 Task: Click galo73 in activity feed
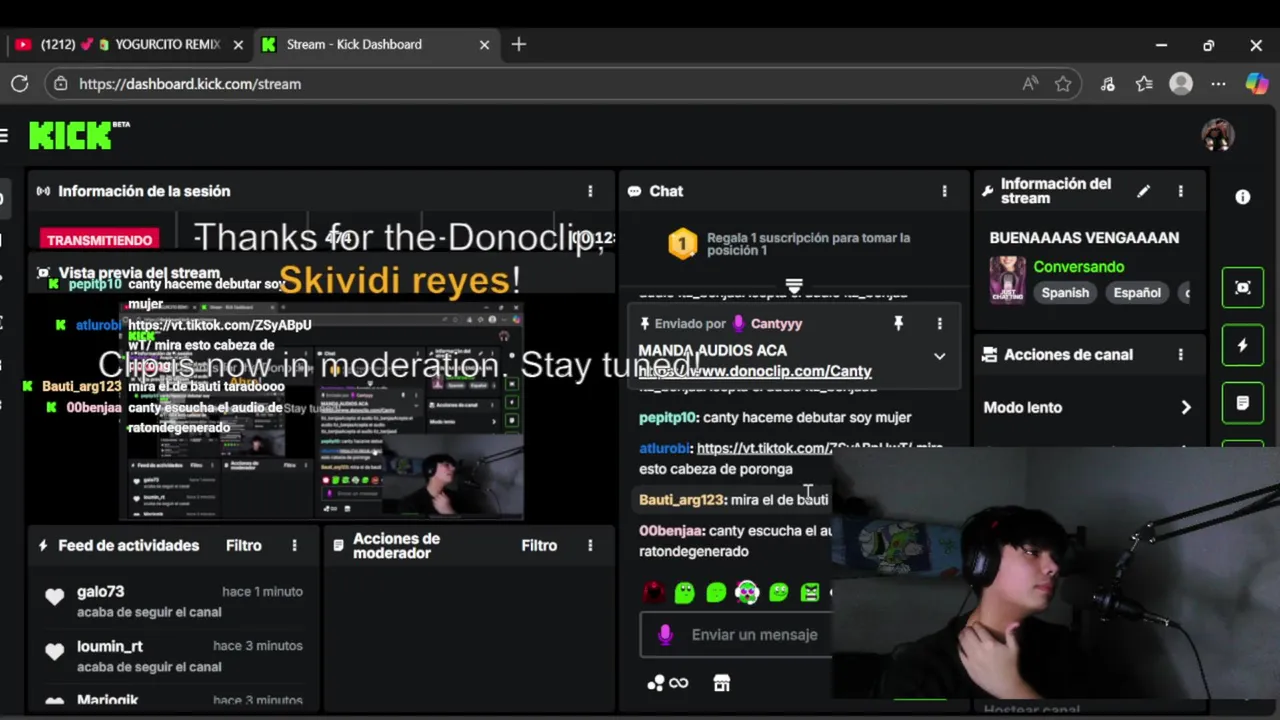pyautogui.click(x=101, y=592)
